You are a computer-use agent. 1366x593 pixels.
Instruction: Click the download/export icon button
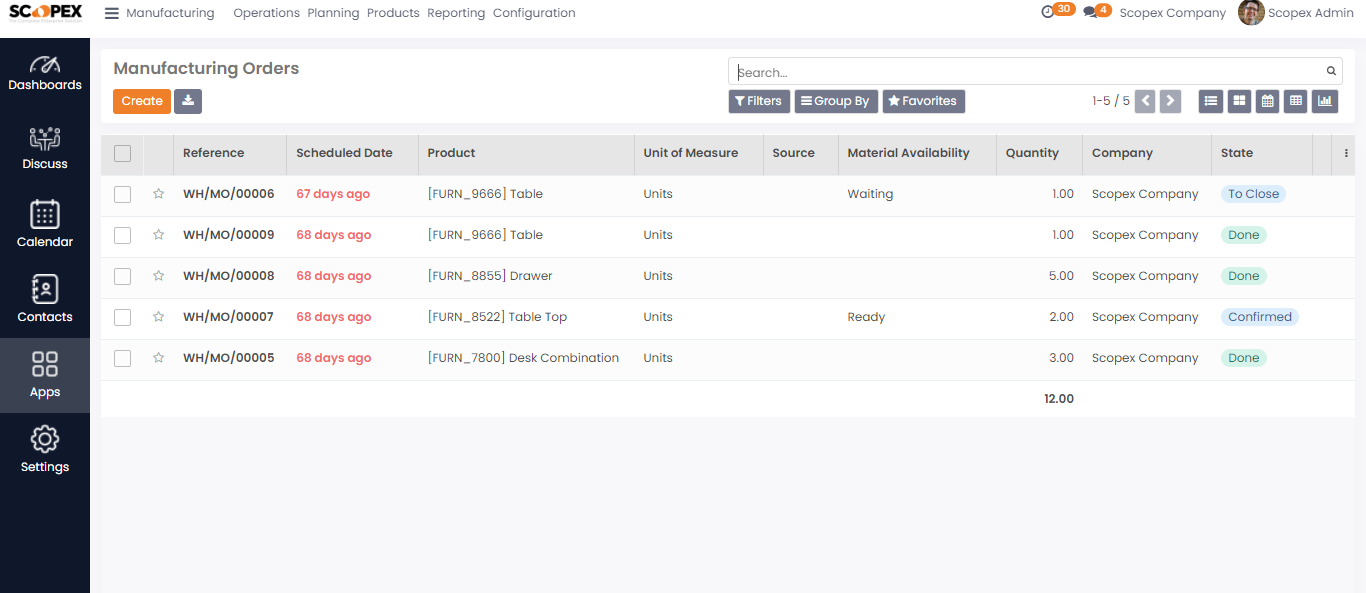point(188,101)
